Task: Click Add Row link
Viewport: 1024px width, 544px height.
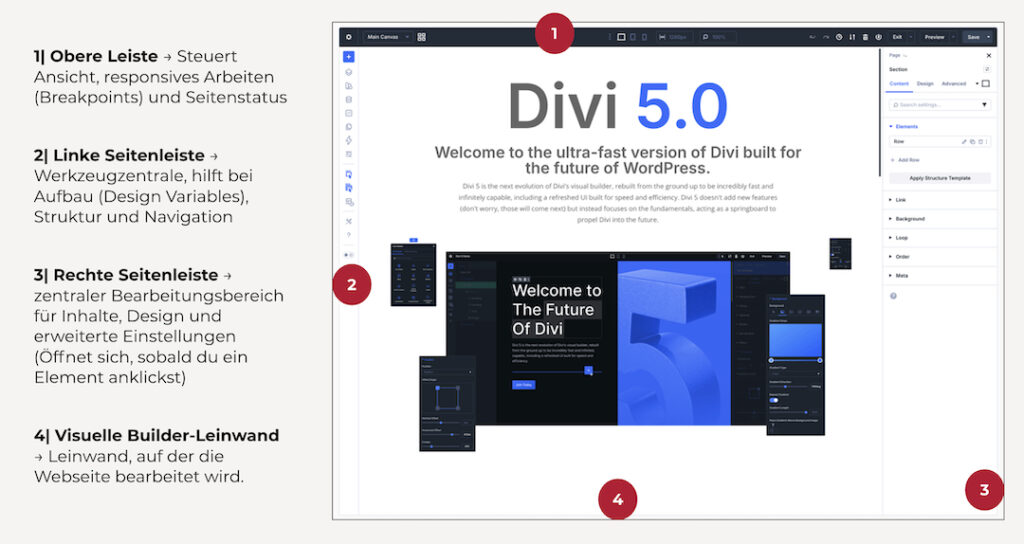Action: click(905, 160)
